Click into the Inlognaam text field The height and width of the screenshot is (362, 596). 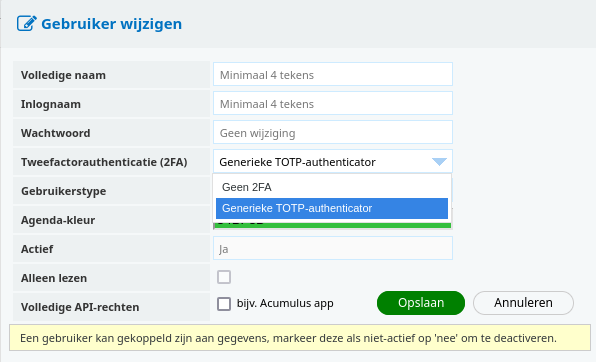tap(333, 103)
